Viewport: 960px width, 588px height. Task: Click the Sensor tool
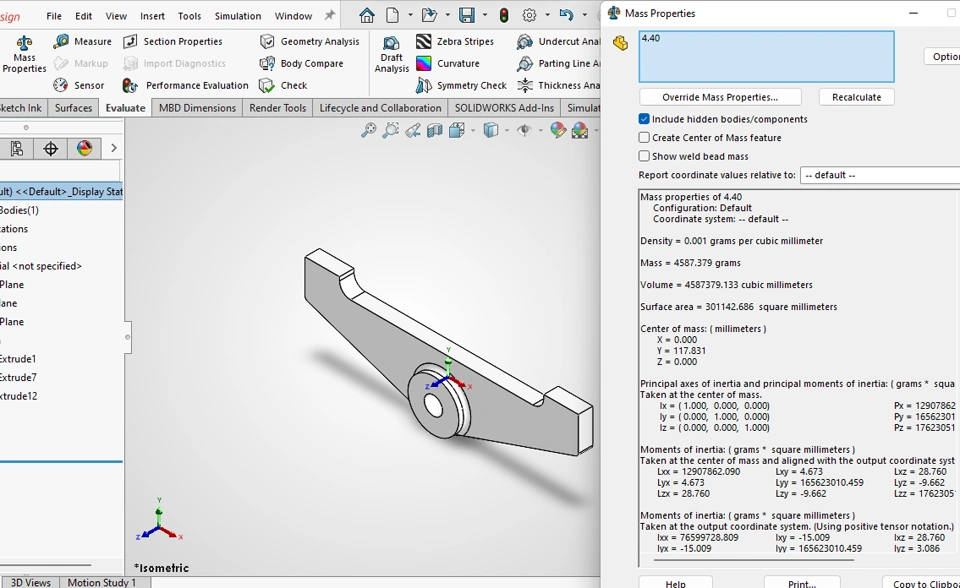tap(78, 85)
